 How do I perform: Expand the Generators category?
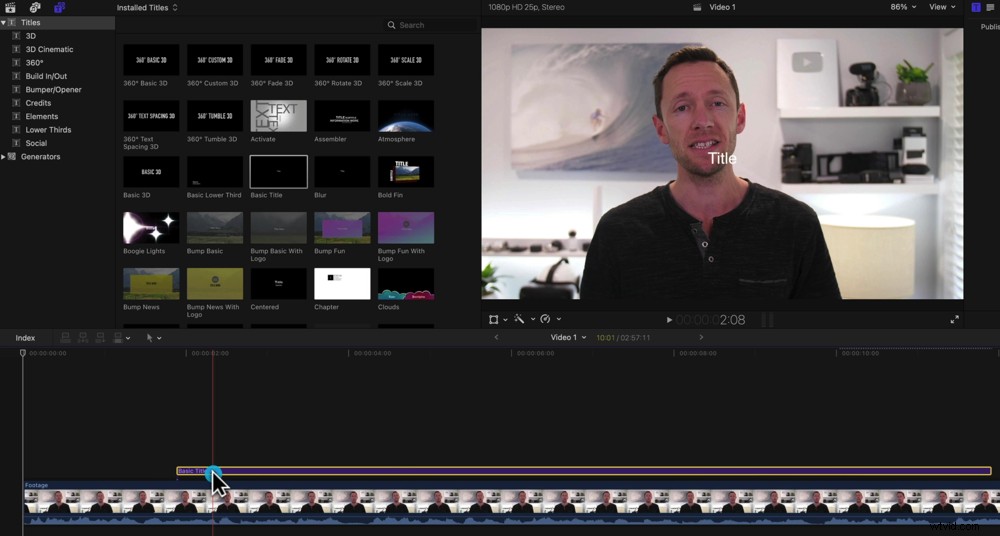[3, 156]
